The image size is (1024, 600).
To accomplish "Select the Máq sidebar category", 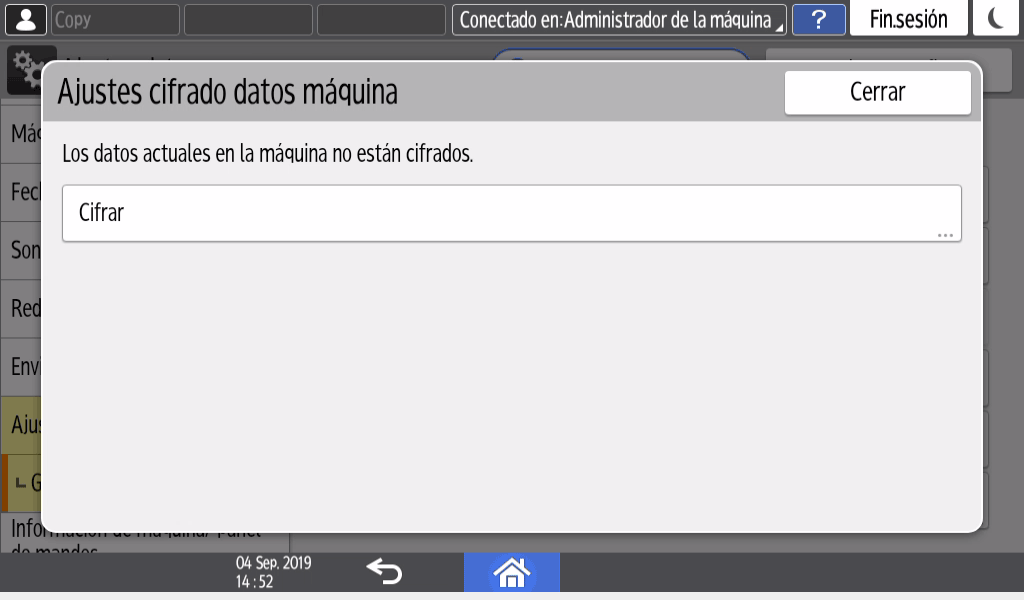I will point(24,132).
